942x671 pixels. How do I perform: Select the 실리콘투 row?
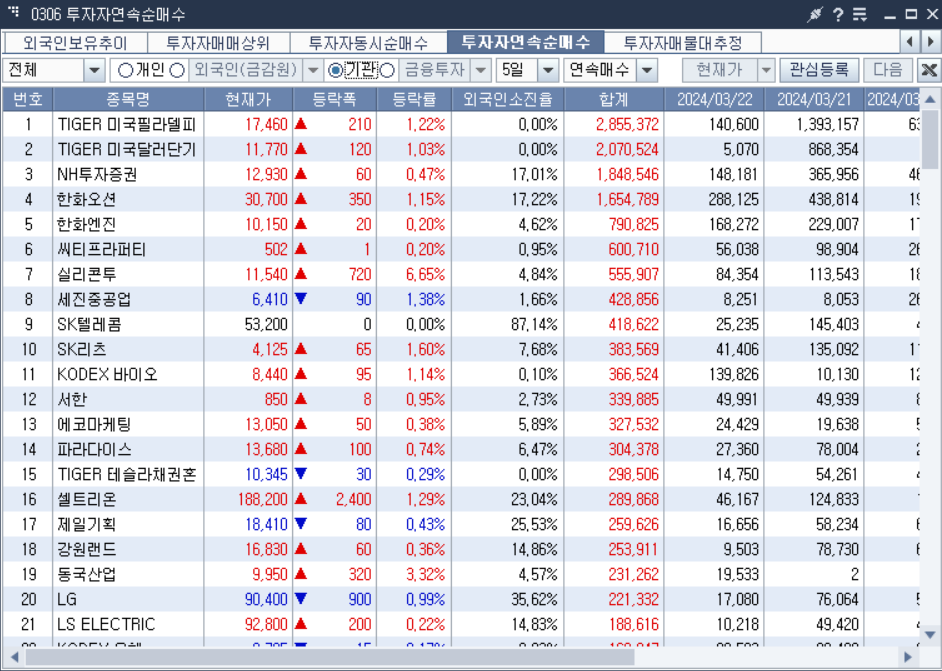(461, 275)
